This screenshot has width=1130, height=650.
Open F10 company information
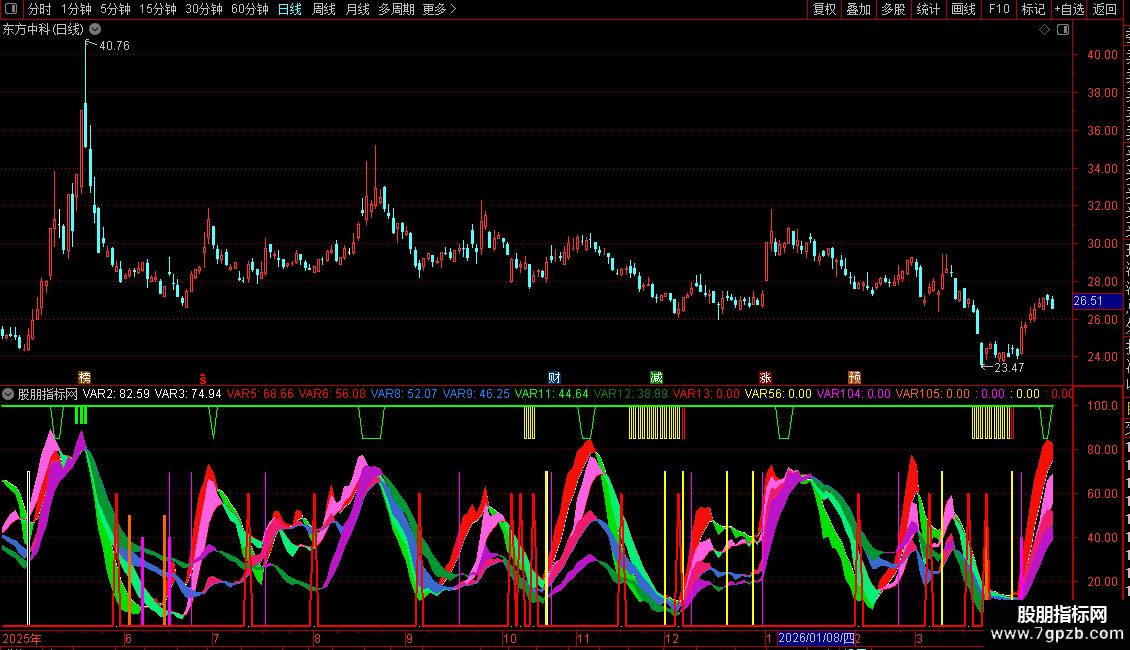[x=999, y=9]
